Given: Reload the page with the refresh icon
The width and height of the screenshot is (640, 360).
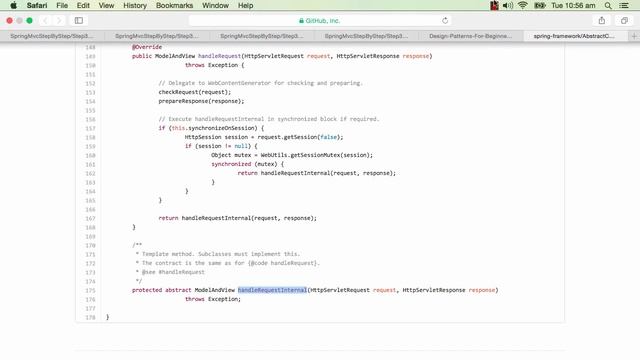Looking at the screenshot, I should 445,20.
